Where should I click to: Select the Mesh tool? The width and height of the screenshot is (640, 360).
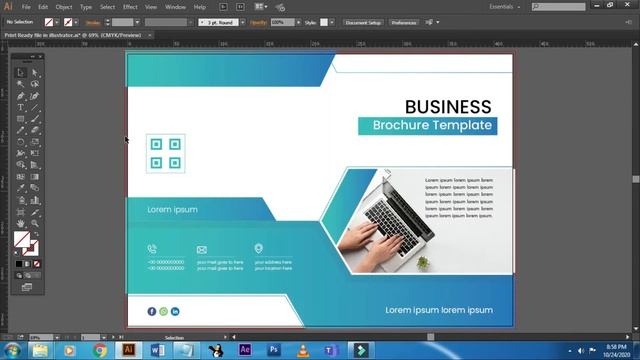pos(20,177)
